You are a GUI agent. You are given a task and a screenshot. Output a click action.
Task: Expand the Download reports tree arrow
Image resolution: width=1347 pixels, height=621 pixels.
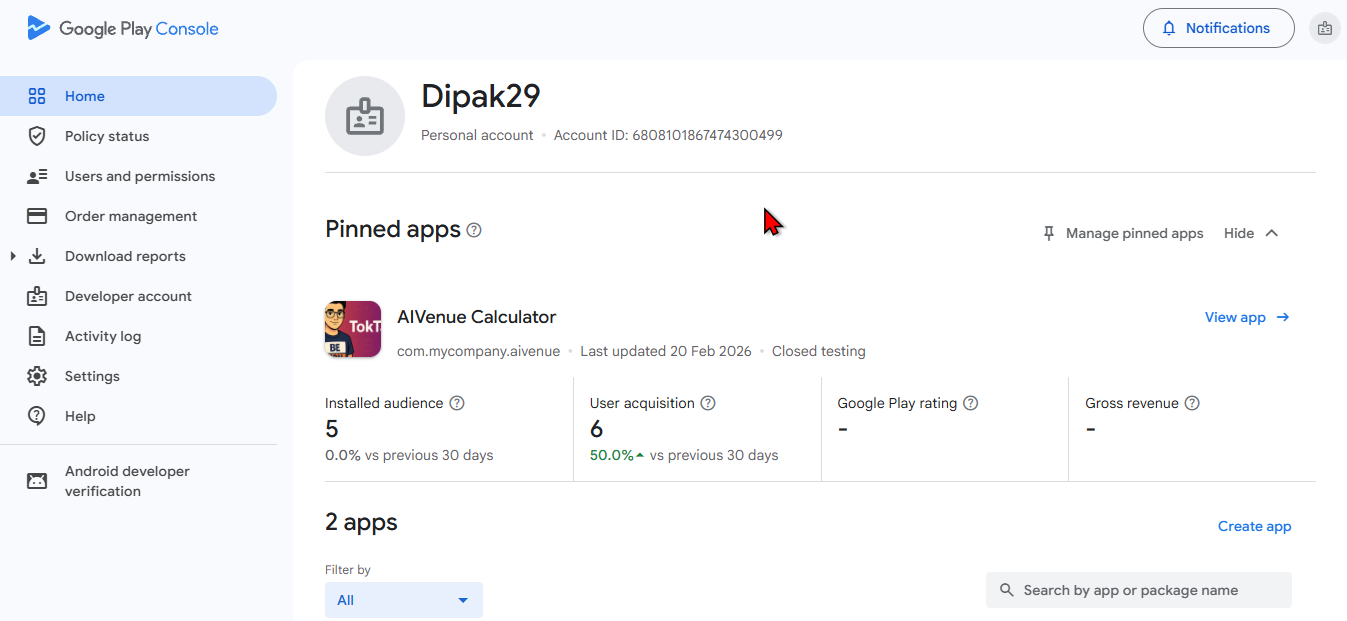[13, 256]
